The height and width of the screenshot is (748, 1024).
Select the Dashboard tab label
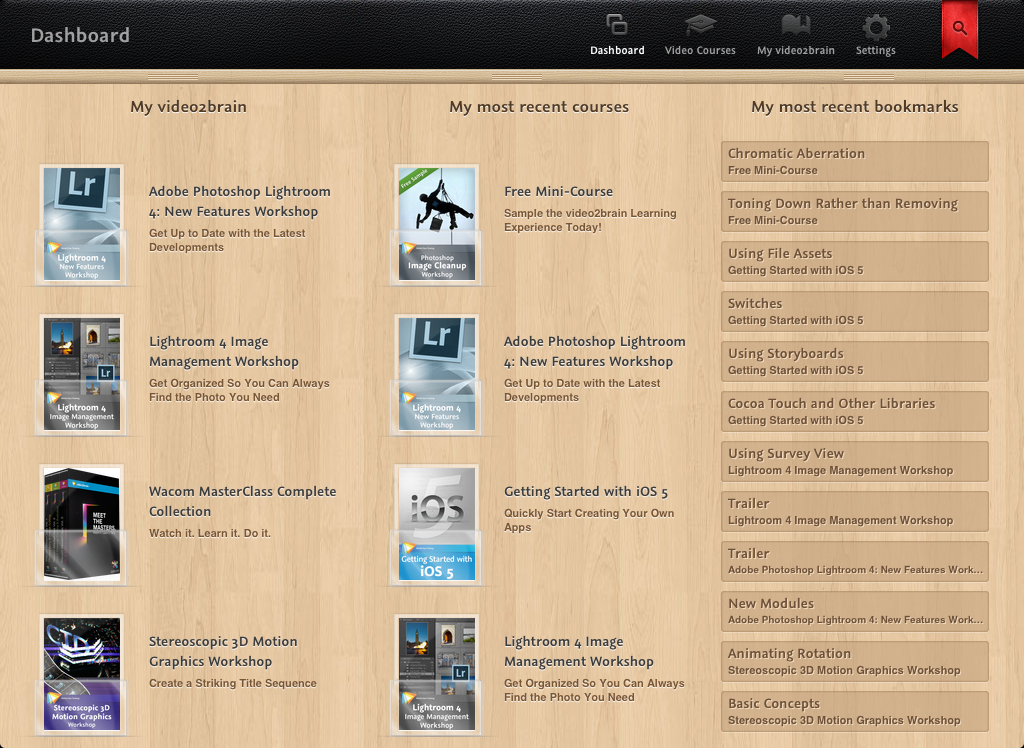point(617,50)
